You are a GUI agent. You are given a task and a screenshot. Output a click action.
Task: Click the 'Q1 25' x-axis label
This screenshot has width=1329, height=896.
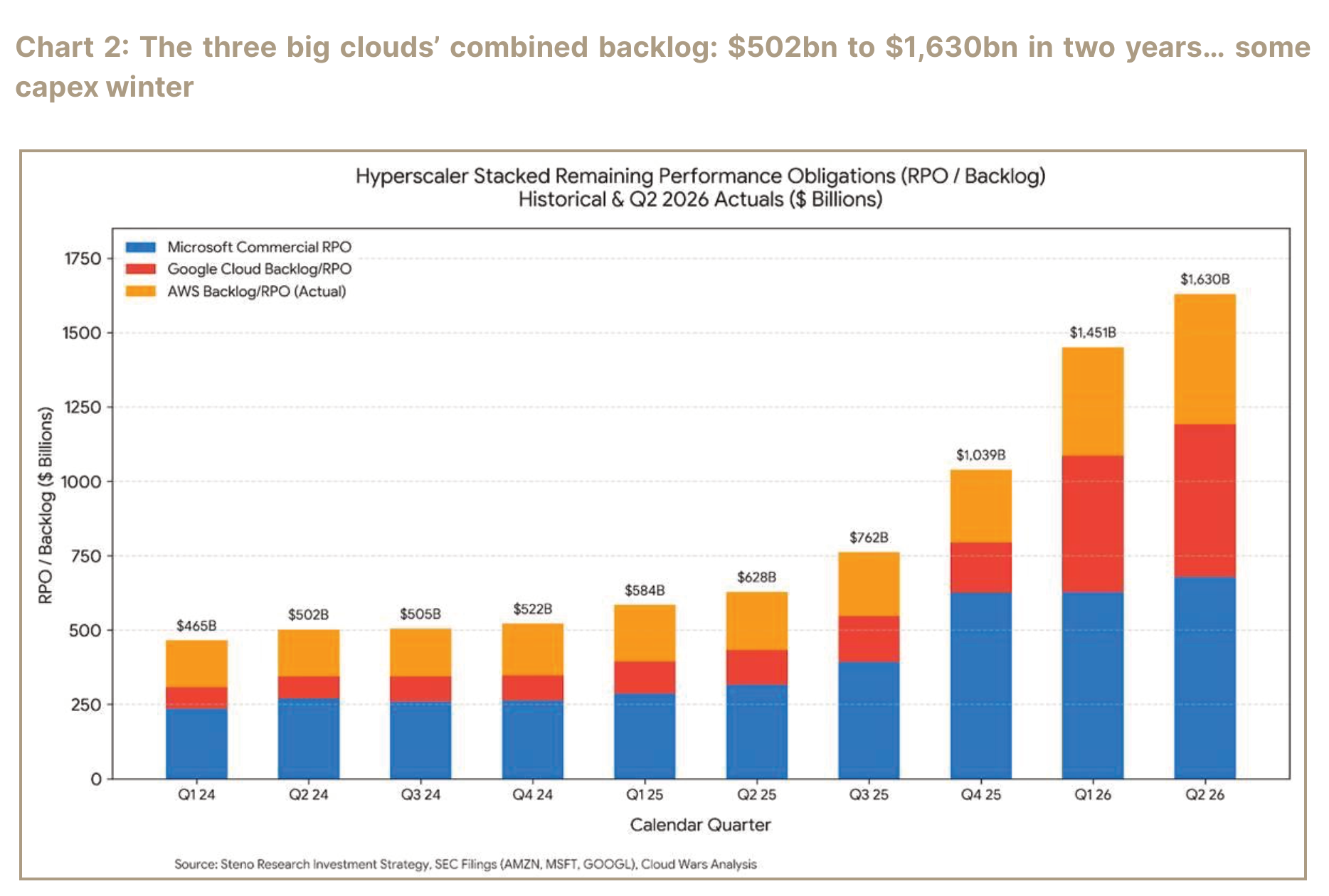point(645,795)
